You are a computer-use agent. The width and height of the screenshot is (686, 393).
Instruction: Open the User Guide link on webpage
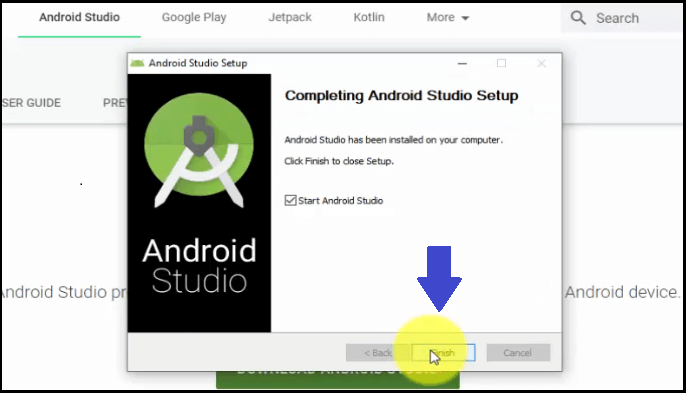tap(31, 103)
